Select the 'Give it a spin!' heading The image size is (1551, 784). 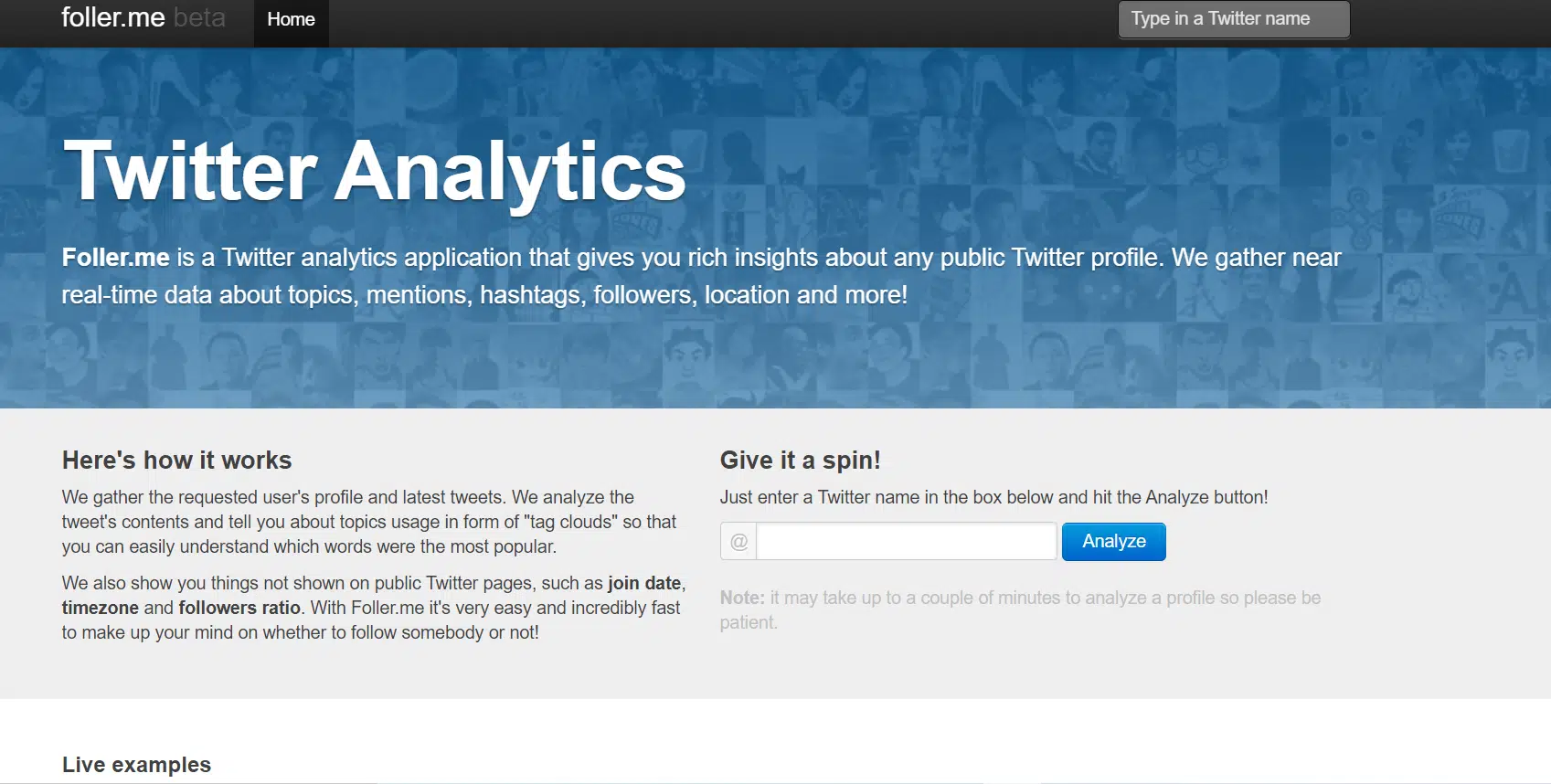click(x=801, y=460)
